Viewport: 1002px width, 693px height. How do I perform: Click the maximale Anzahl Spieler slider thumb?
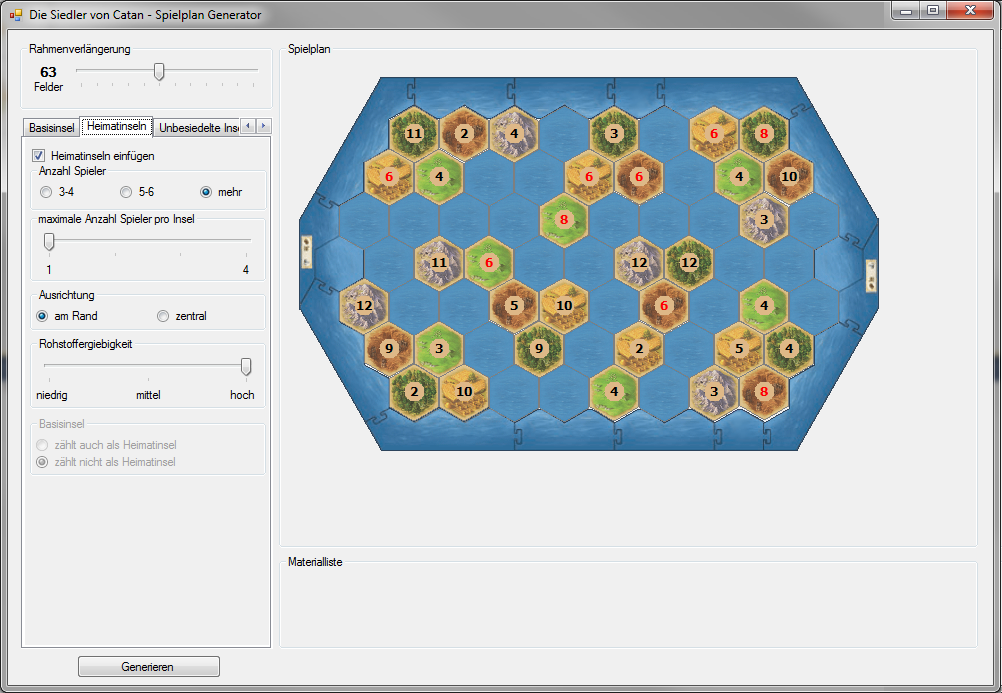tap(49, 242)
